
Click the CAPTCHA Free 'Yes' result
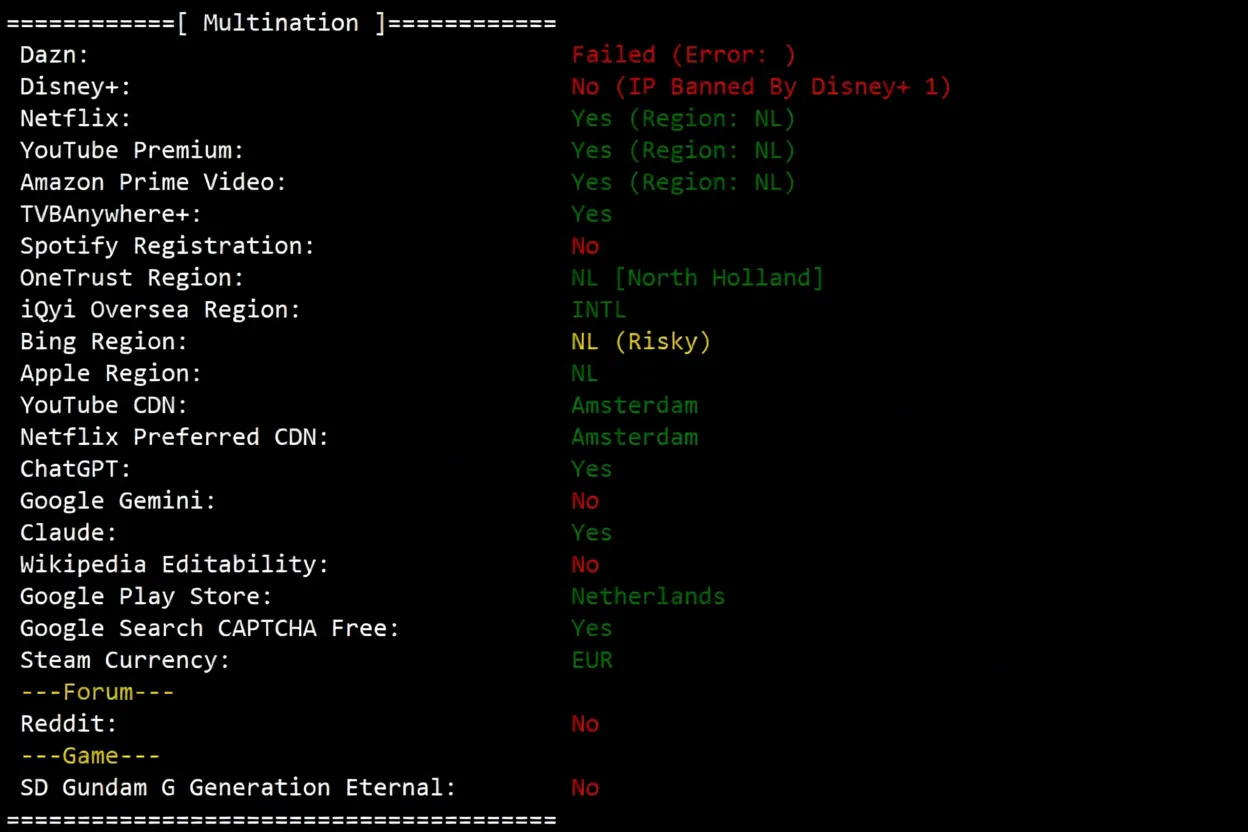592,630
